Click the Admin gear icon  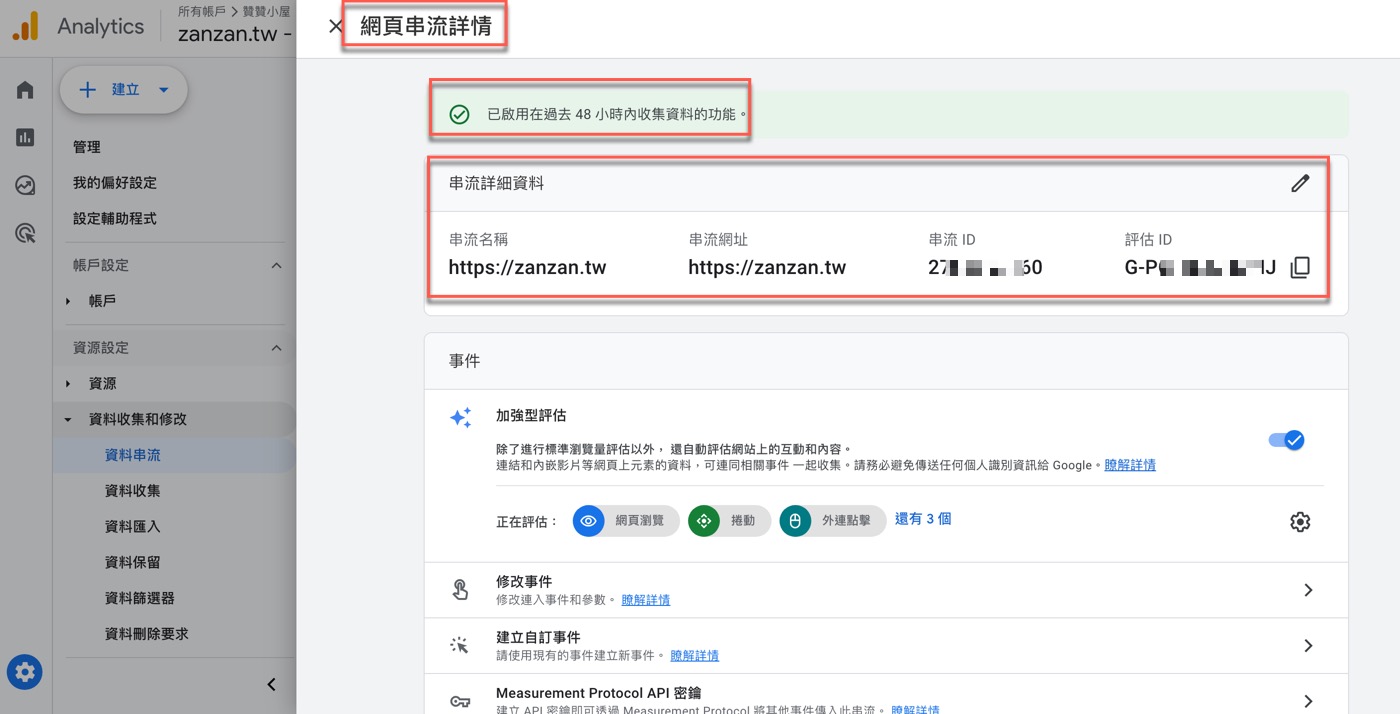25,672
